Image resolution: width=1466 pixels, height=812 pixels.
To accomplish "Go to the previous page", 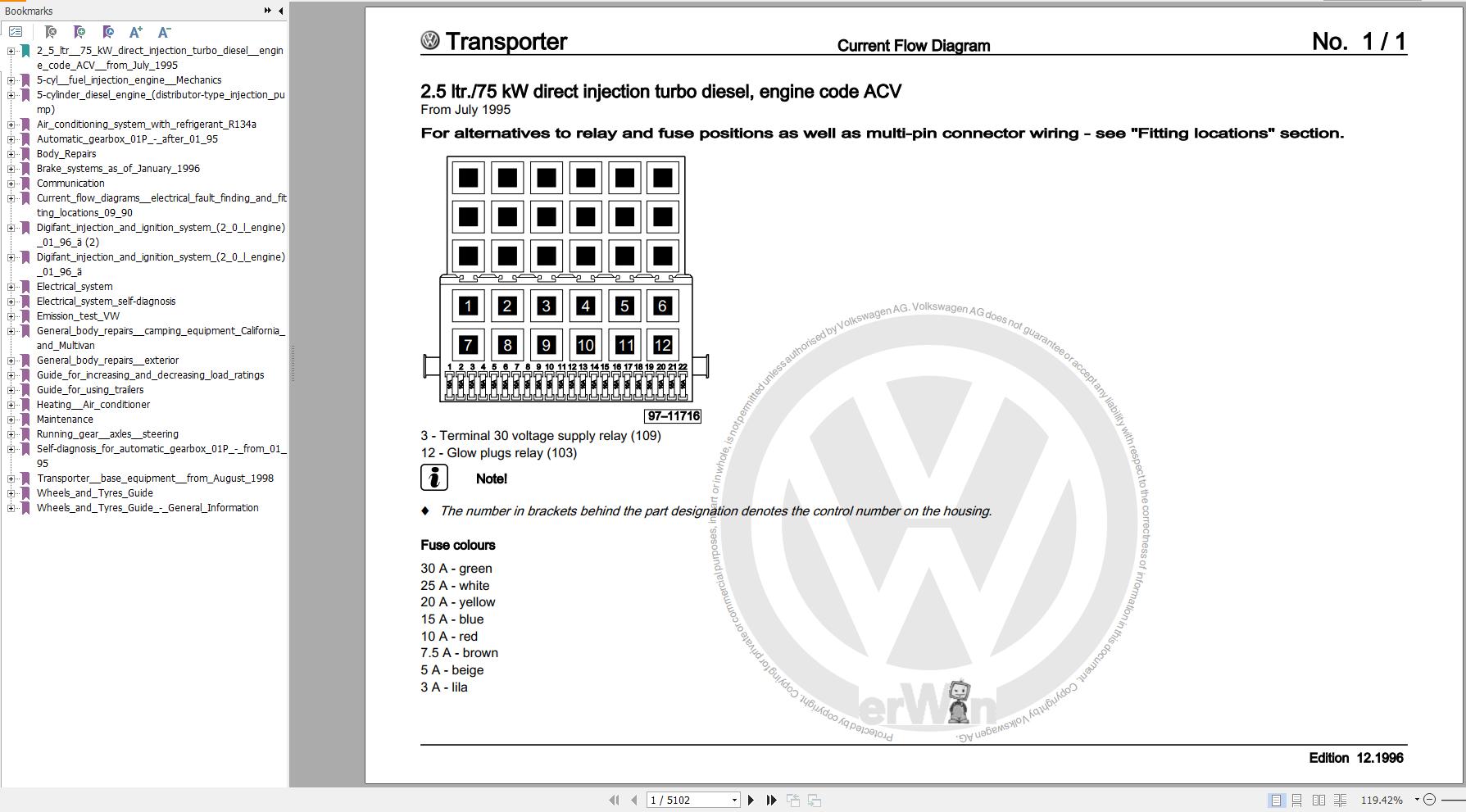I will click(x=634, y=800).
